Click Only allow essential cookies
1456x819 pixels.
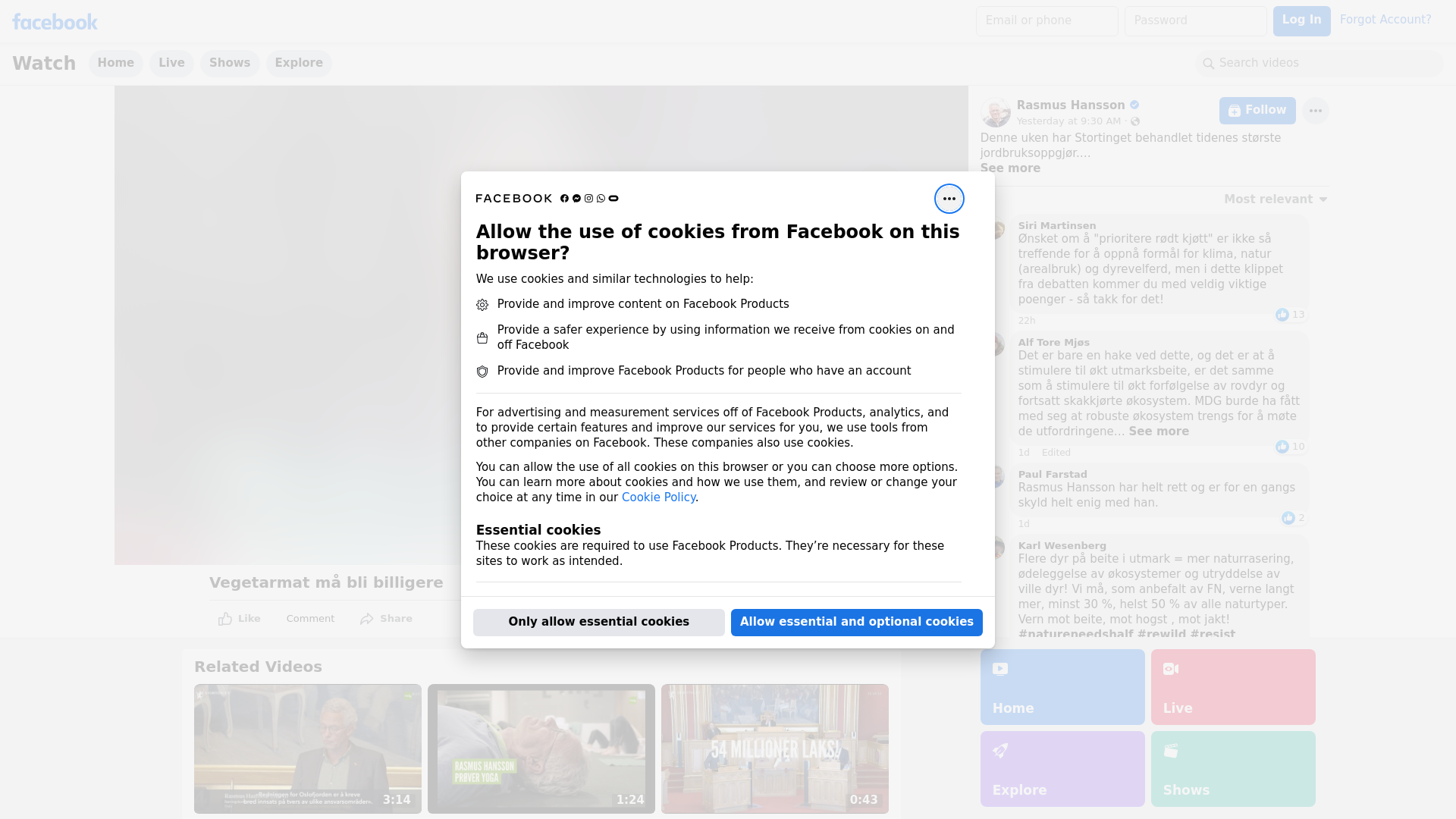[x=599, y=623]
